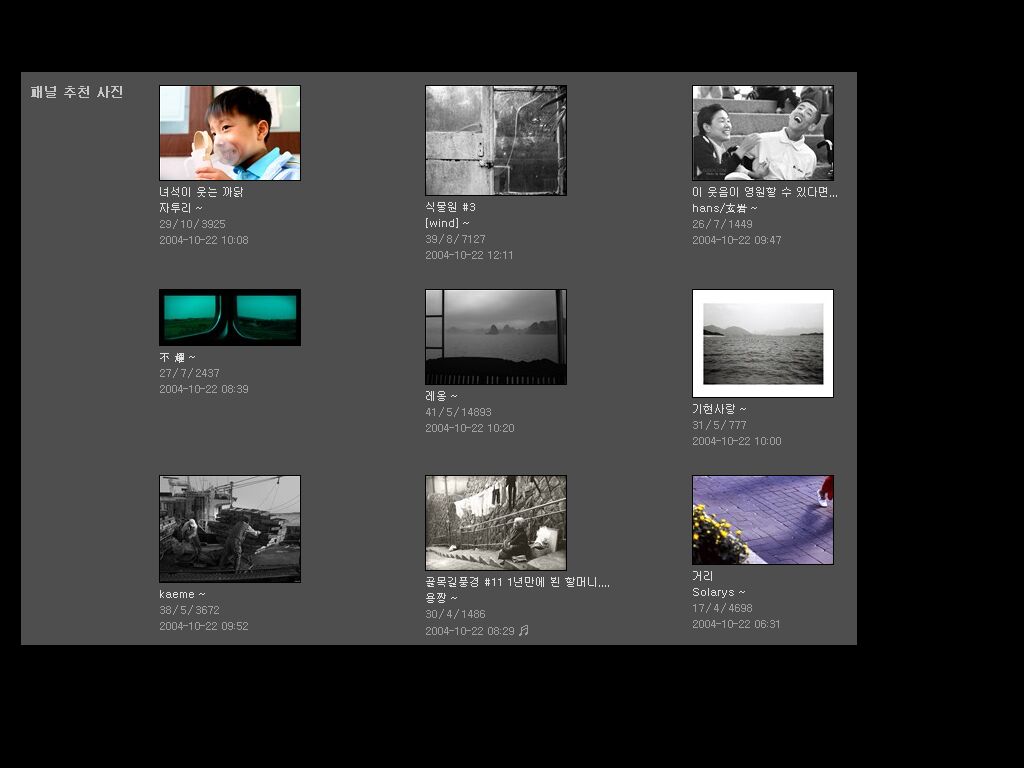Open the misty sea islands photo by 레옹
The width and height of the screenshot is (1024, 768).
[x=495, y=337]
